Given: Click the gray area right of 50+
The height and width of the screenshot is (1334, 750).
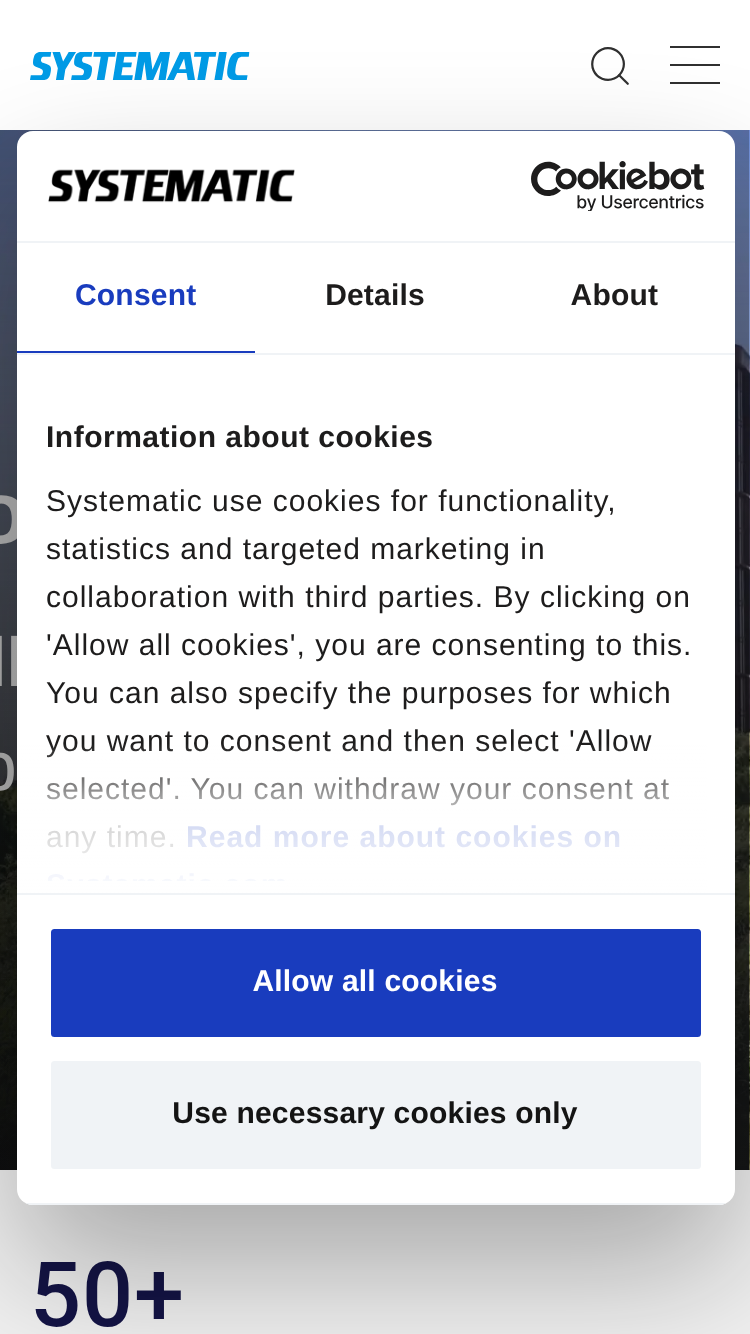Looking at the screenshot, I should [x=470, y=1290].
